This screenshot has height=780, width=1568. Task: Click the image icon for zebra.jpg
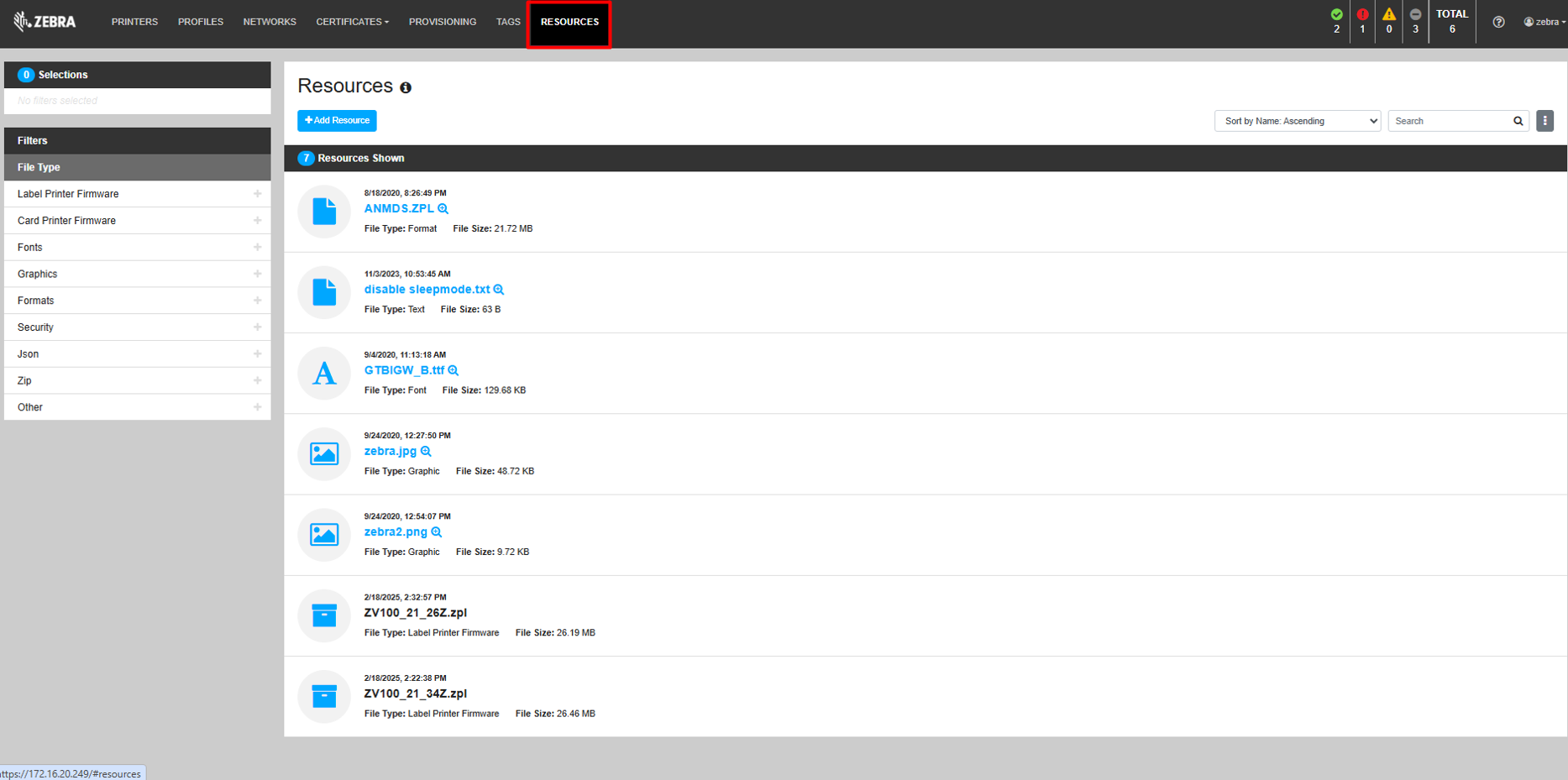[324, 453]
